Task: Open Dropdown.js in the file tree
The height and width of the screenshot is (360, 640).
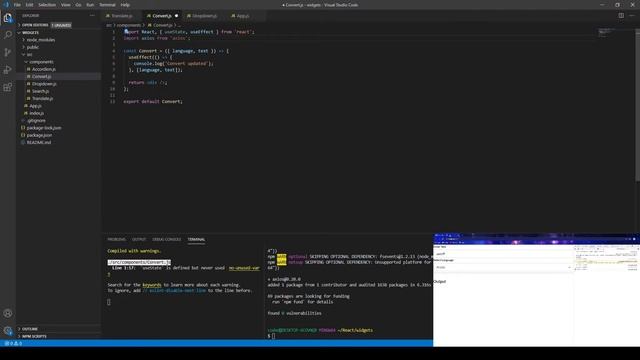Action: click(x=44, y=84)
